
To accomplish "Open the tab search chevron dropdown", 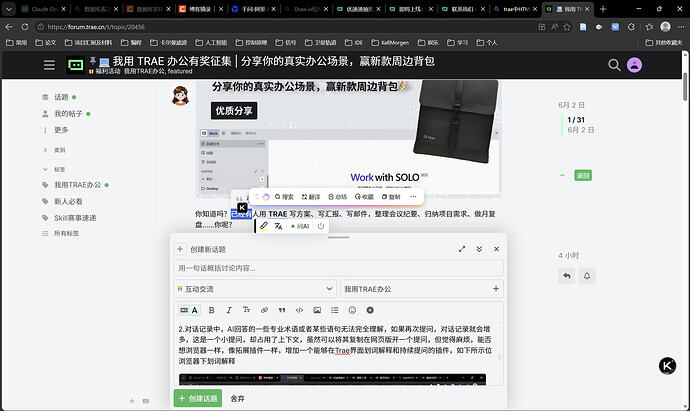I will (9, 9).
